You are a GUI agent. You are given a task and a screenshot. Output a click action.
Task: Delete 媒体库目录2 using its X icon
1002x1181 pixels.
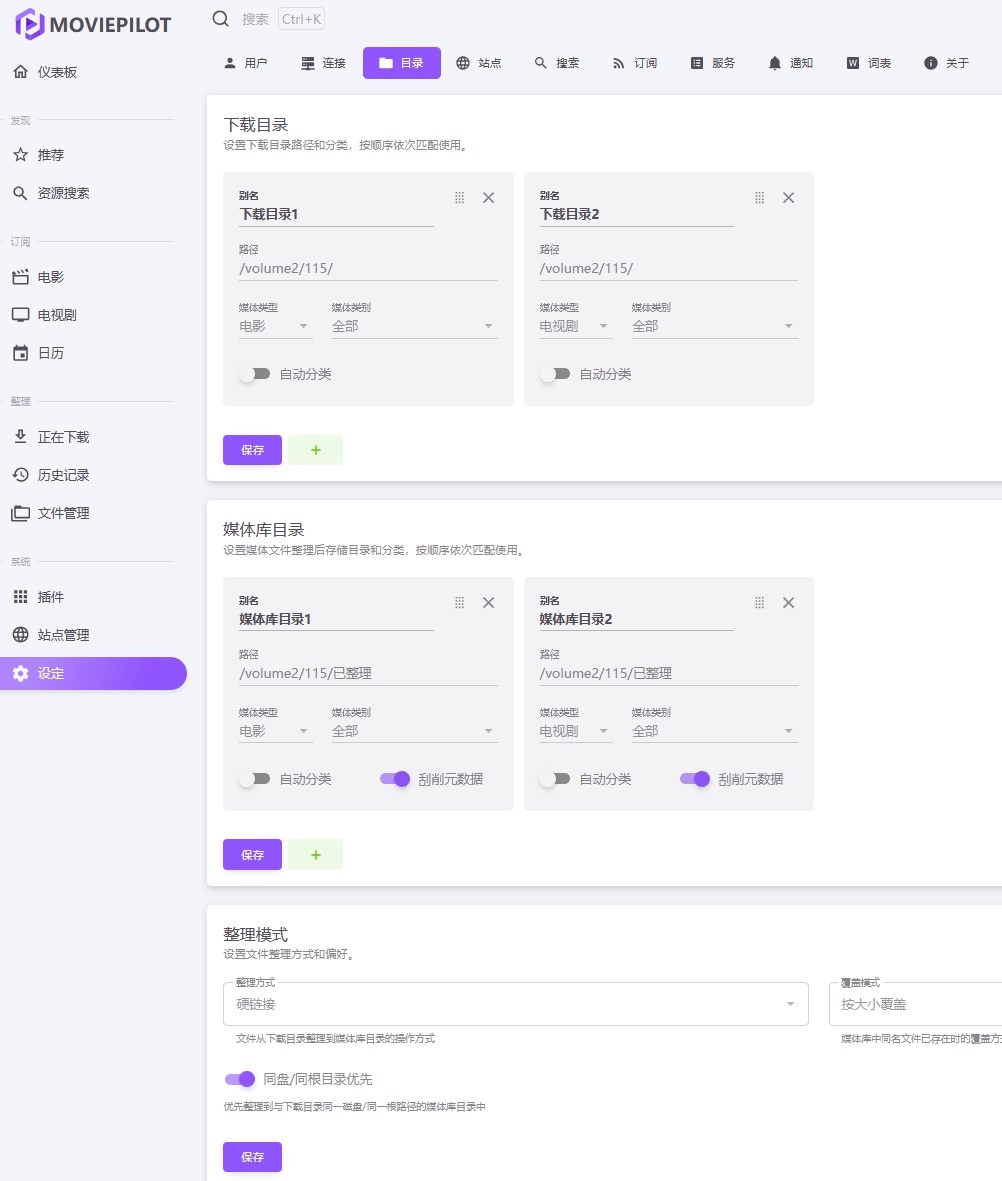click(x=788, y=603)
